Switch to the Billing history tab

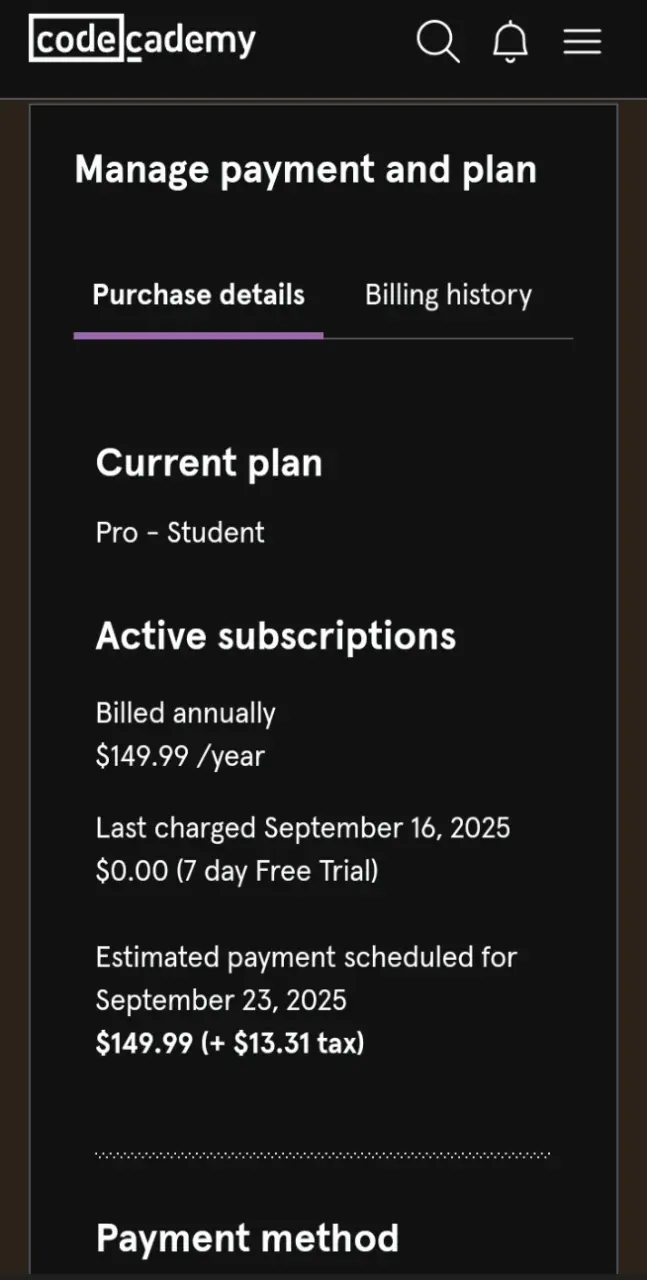(x=448, y=295)
